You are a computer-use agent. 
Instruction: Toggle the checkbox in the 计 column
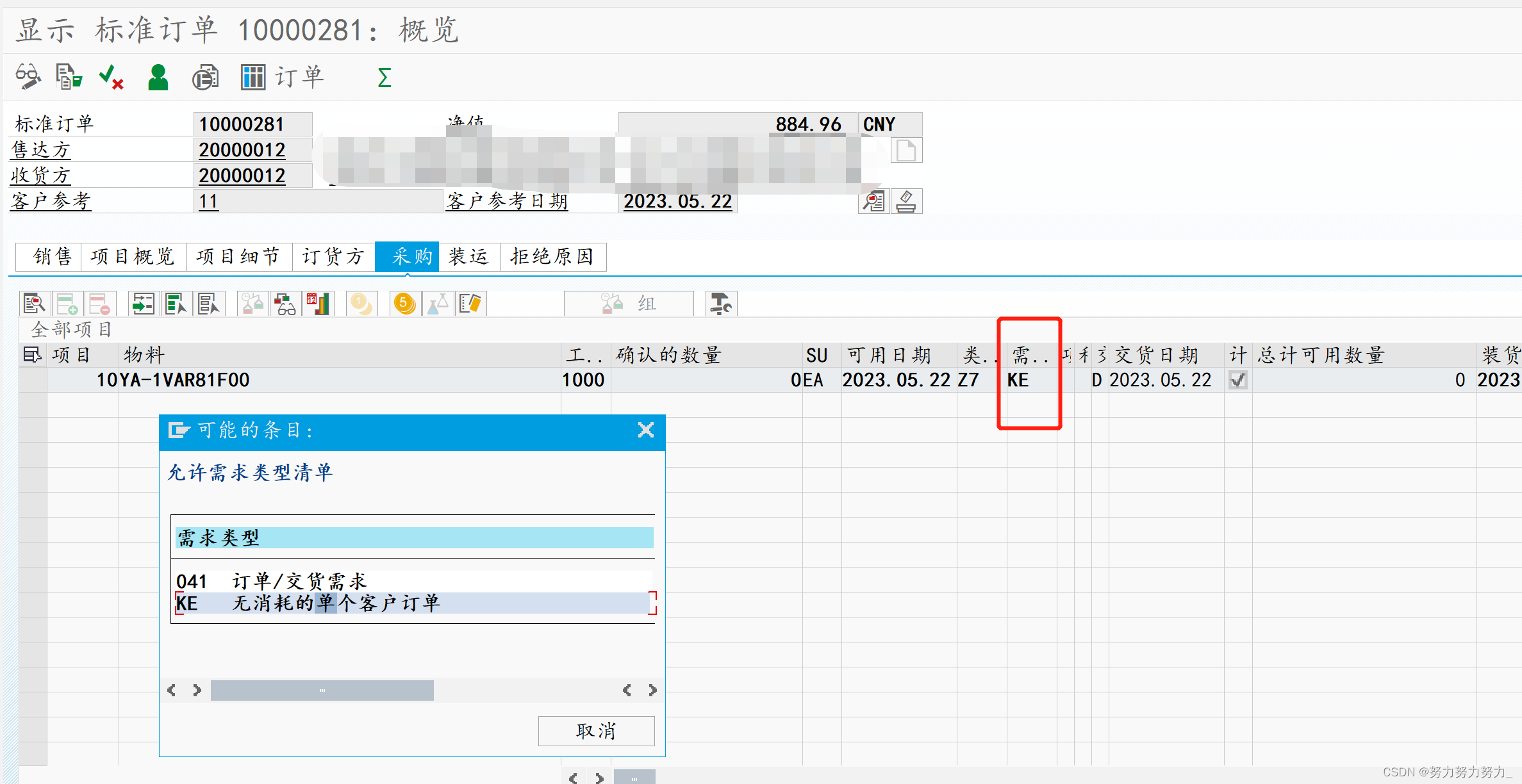click(x=1237, y=380)
